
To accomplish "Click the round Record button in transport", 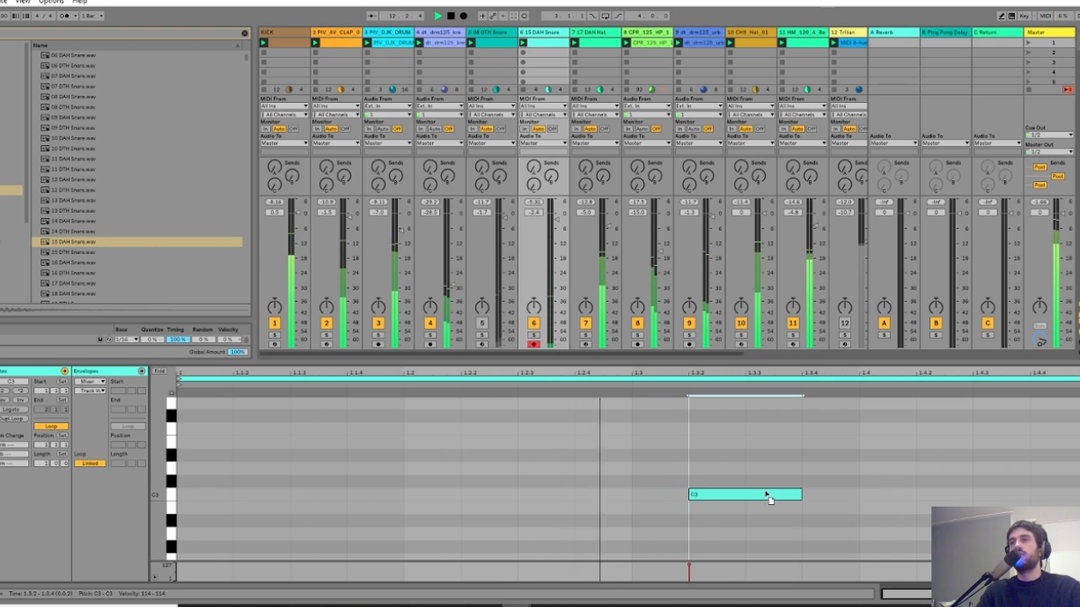I will (463, 16).
